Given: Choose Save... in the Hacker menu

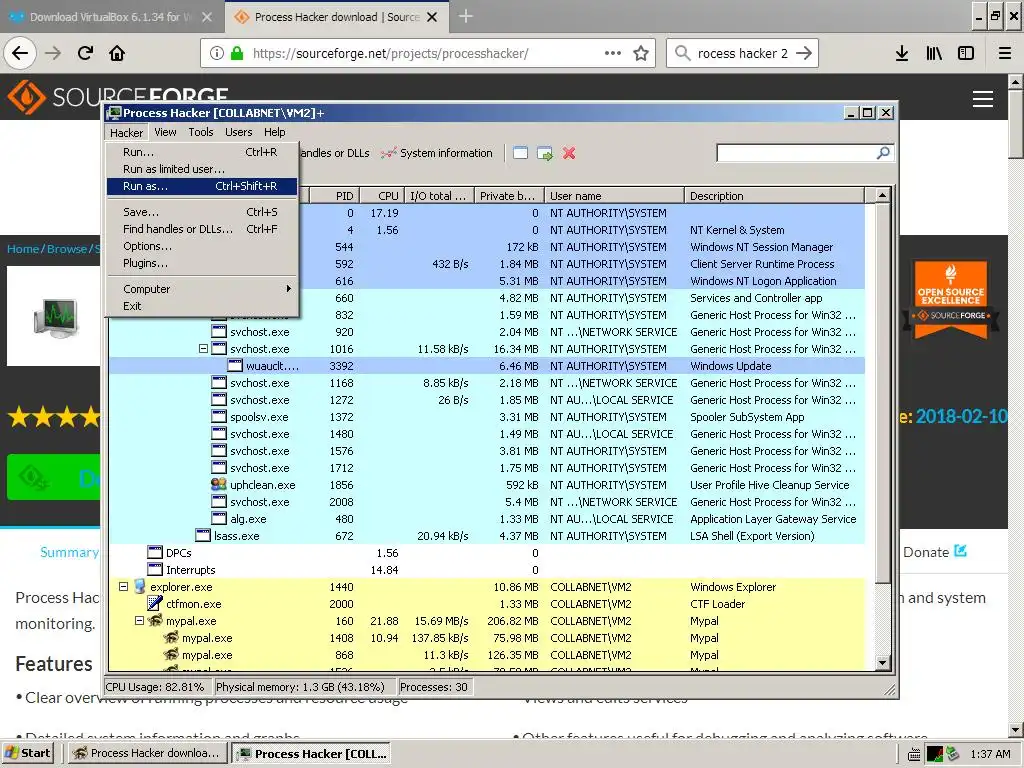Looking at the screenshot, I should pos(202,212).
